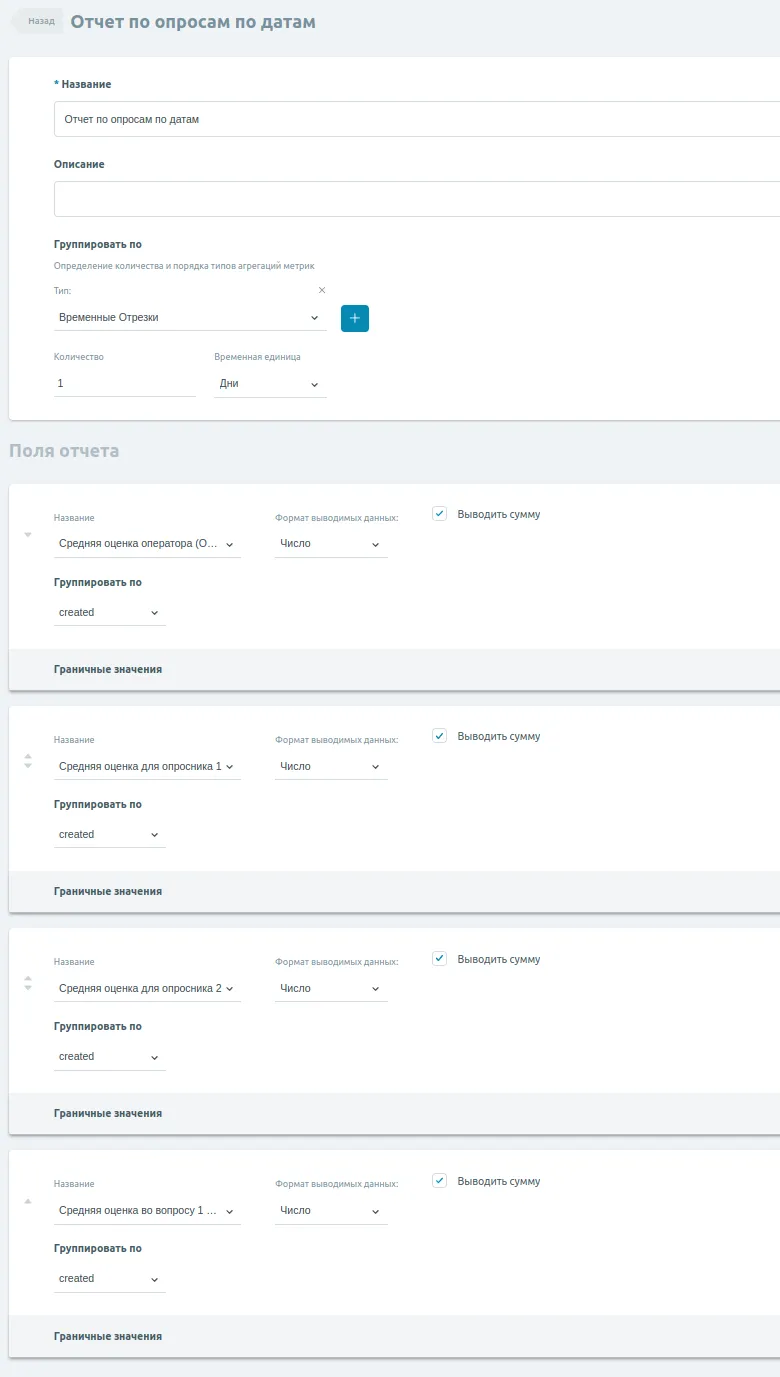Open the 'Временные Отрезки' type dropdown
This screenshot has height=1377, width=780.
(x=190, y=317)
